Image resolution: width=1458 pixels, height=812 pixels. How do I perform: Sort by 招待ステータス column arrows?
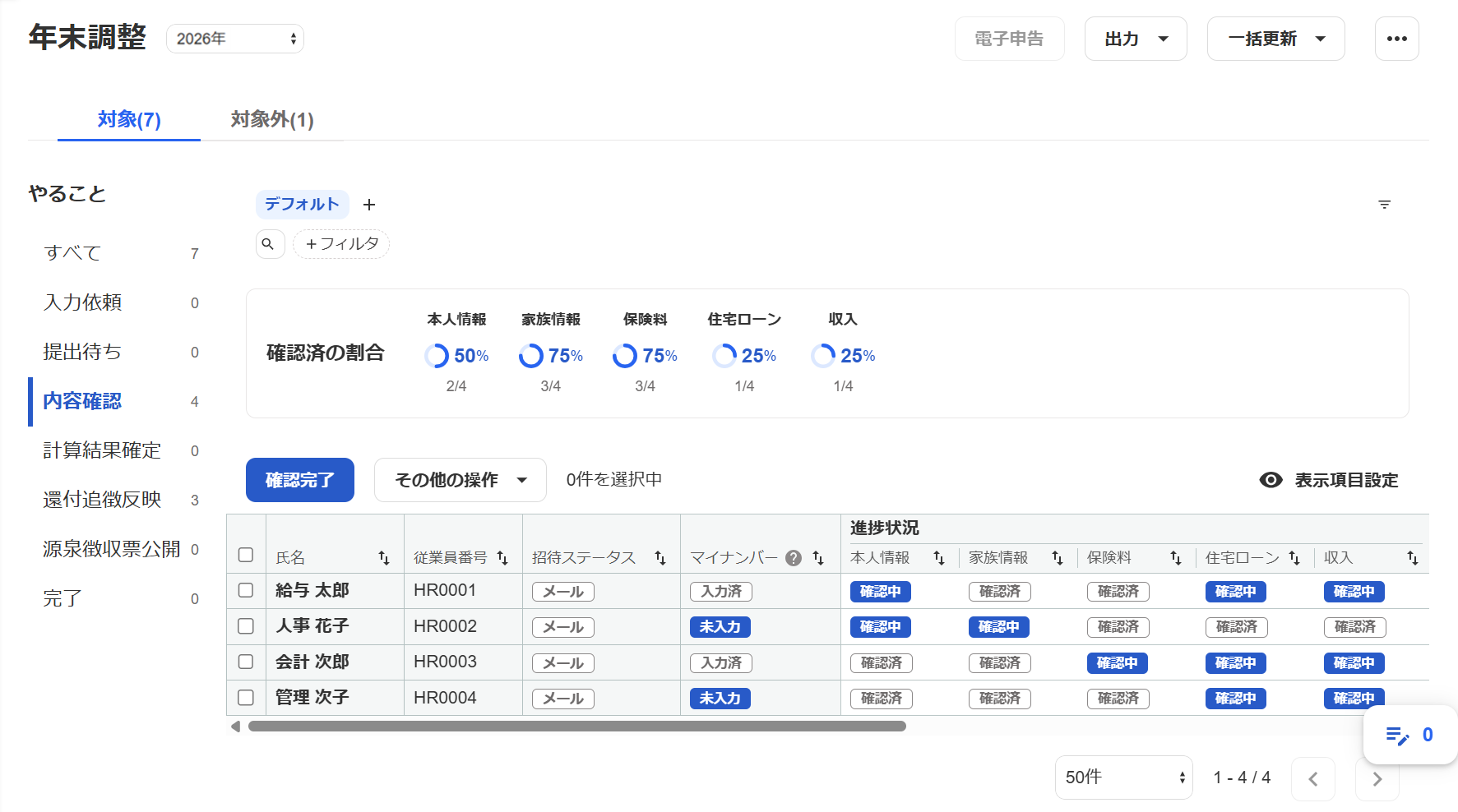click(660, 558)
